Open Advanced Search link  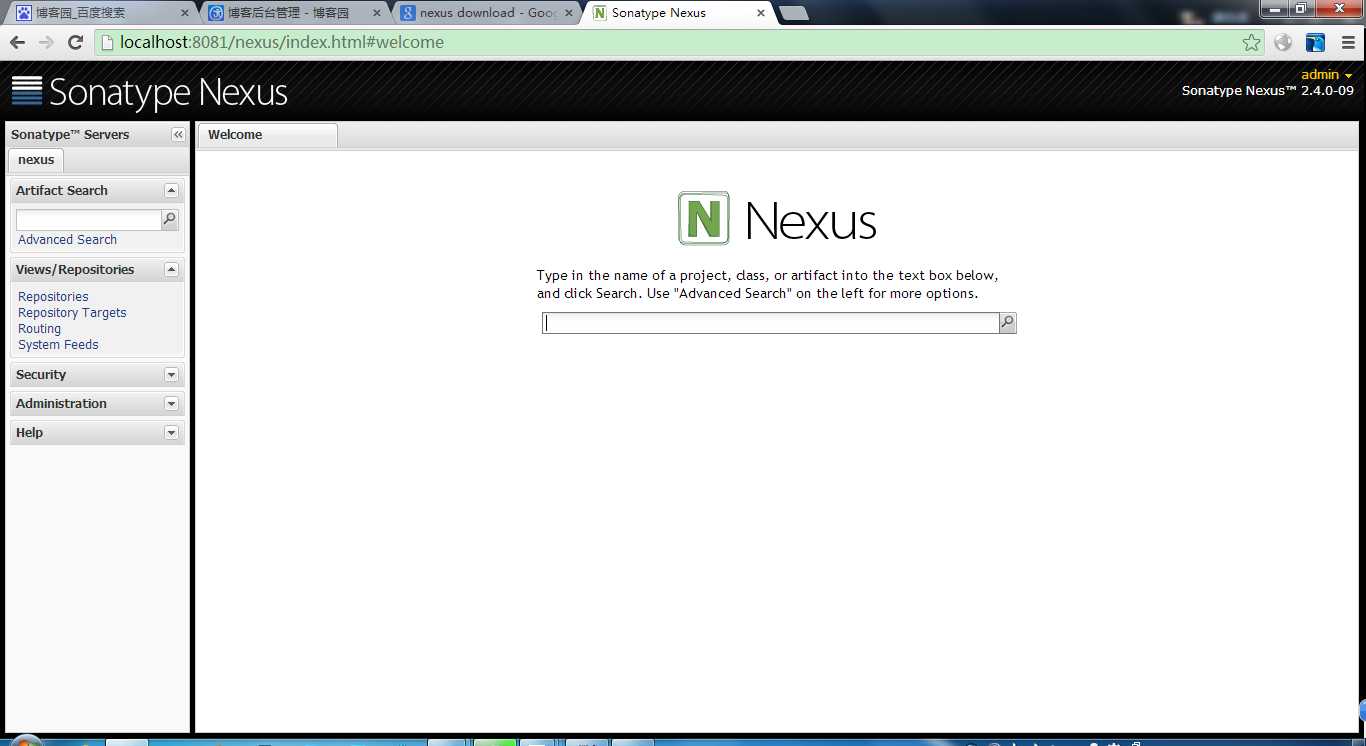[x=67, y=240]
